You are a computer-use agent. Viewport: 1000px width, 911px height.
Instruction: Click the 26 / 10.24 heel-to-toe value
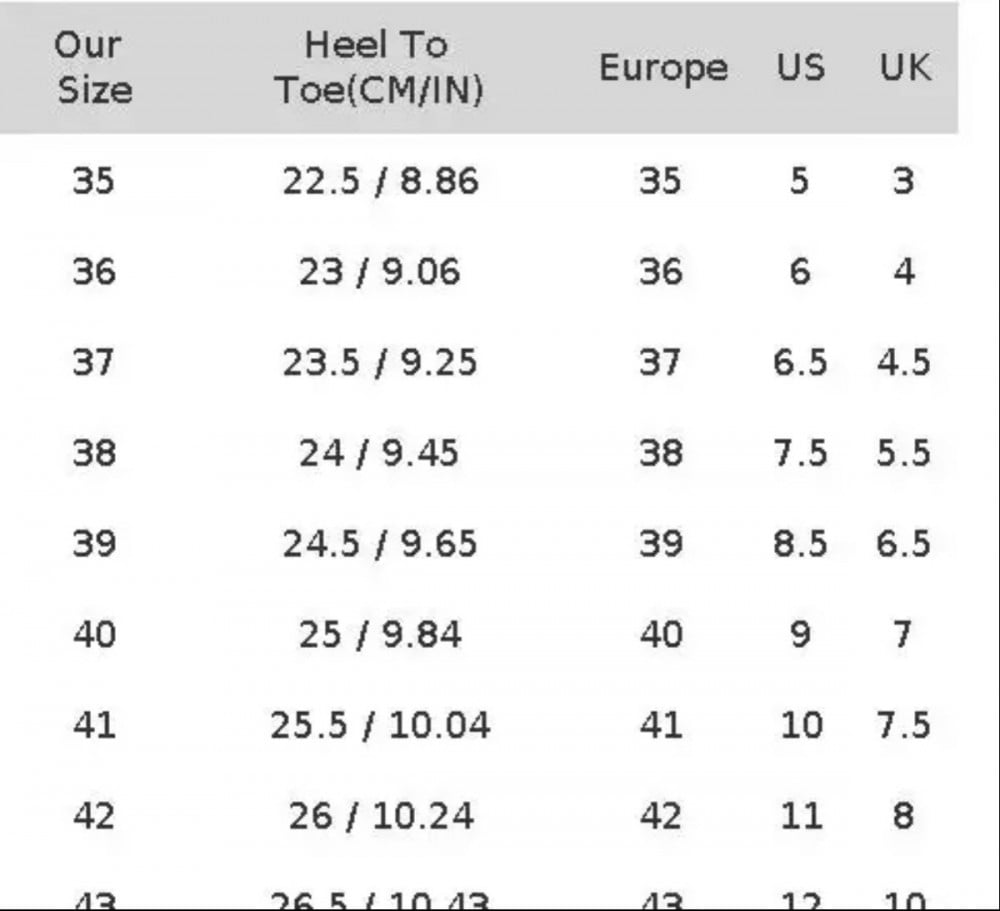[380, 816]
